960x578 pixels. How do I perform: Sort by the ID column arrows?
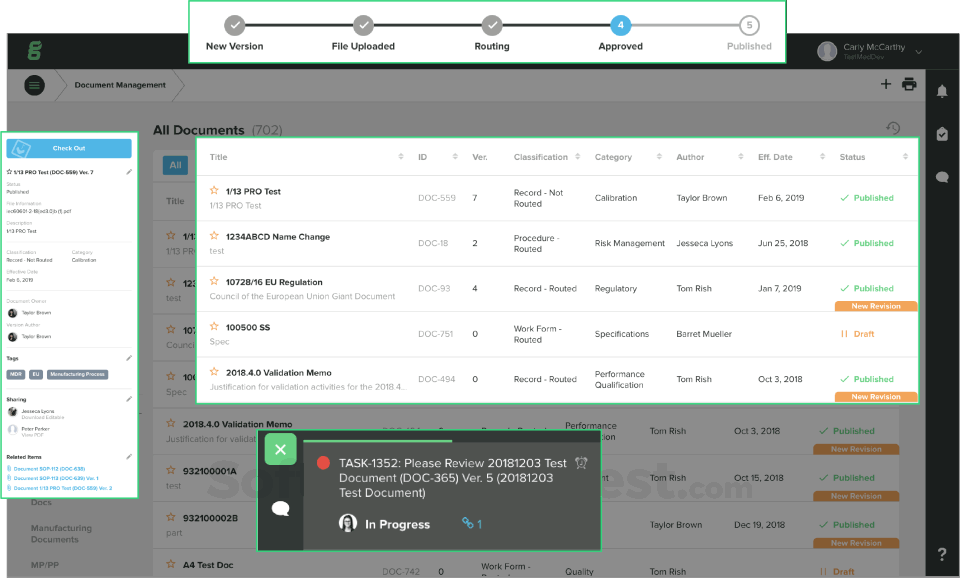point(455,157)
